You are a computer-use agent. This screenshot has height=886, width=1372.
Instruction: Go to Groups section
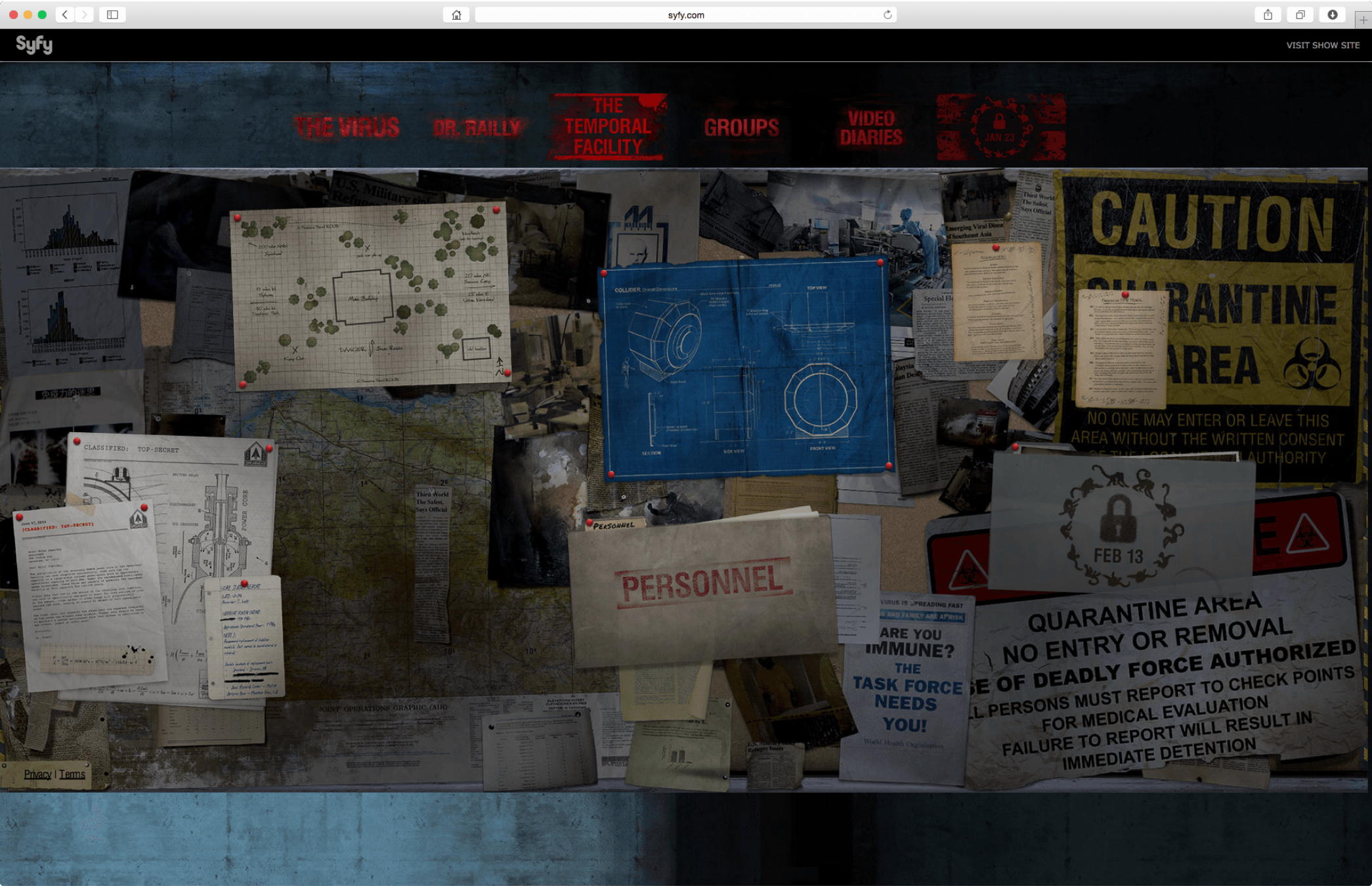741,127
